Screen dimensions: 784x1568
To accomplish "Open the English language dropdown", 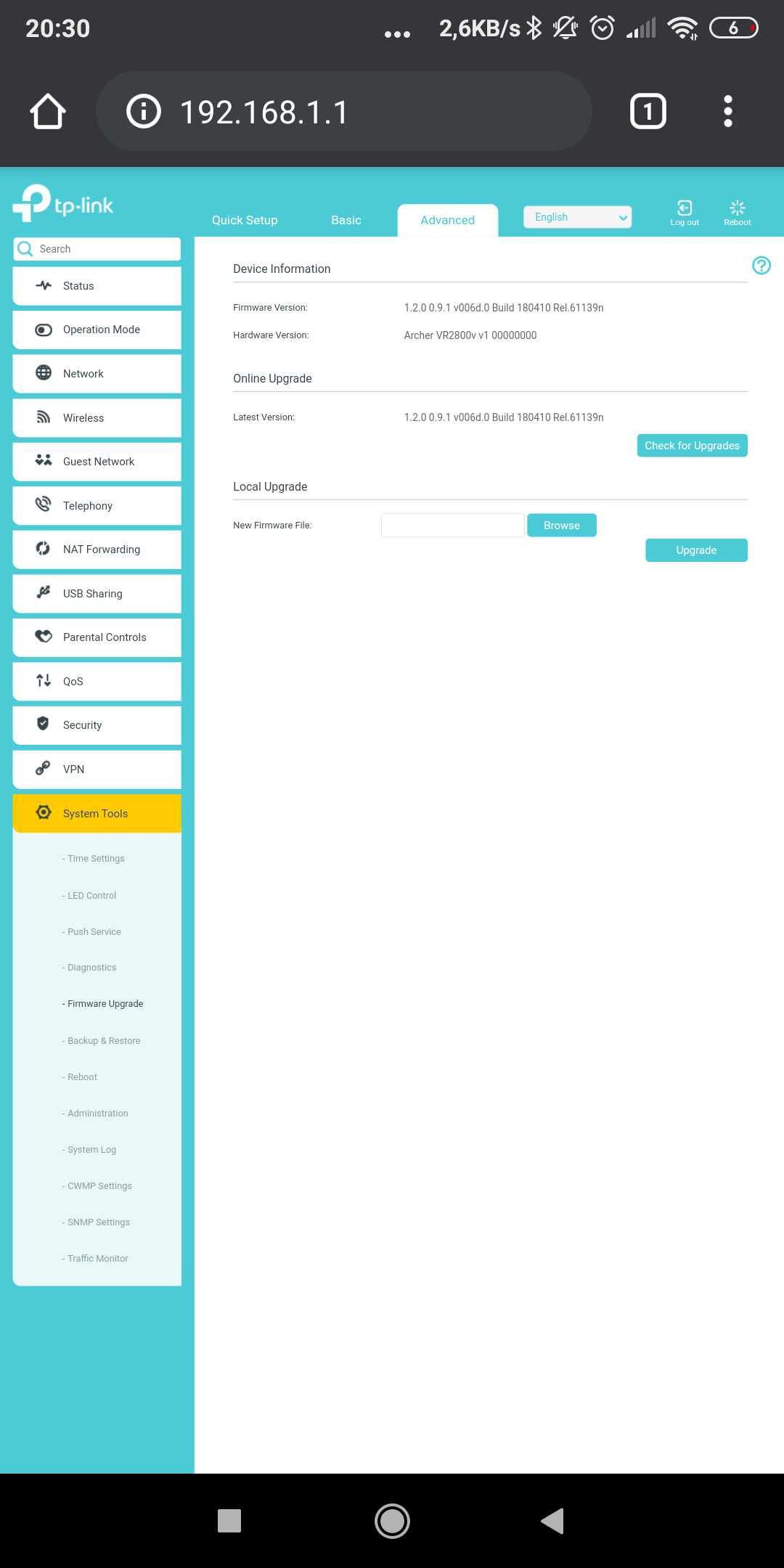I will click(x=577, y=217).
